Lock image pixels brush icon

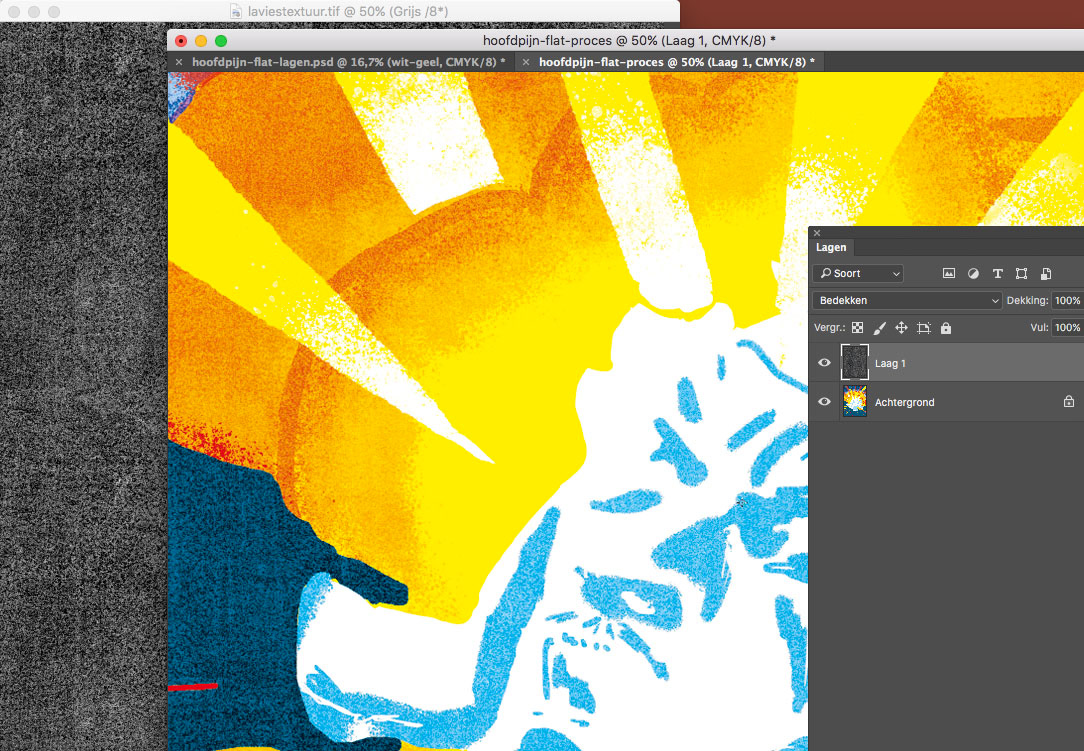(879, 328)
